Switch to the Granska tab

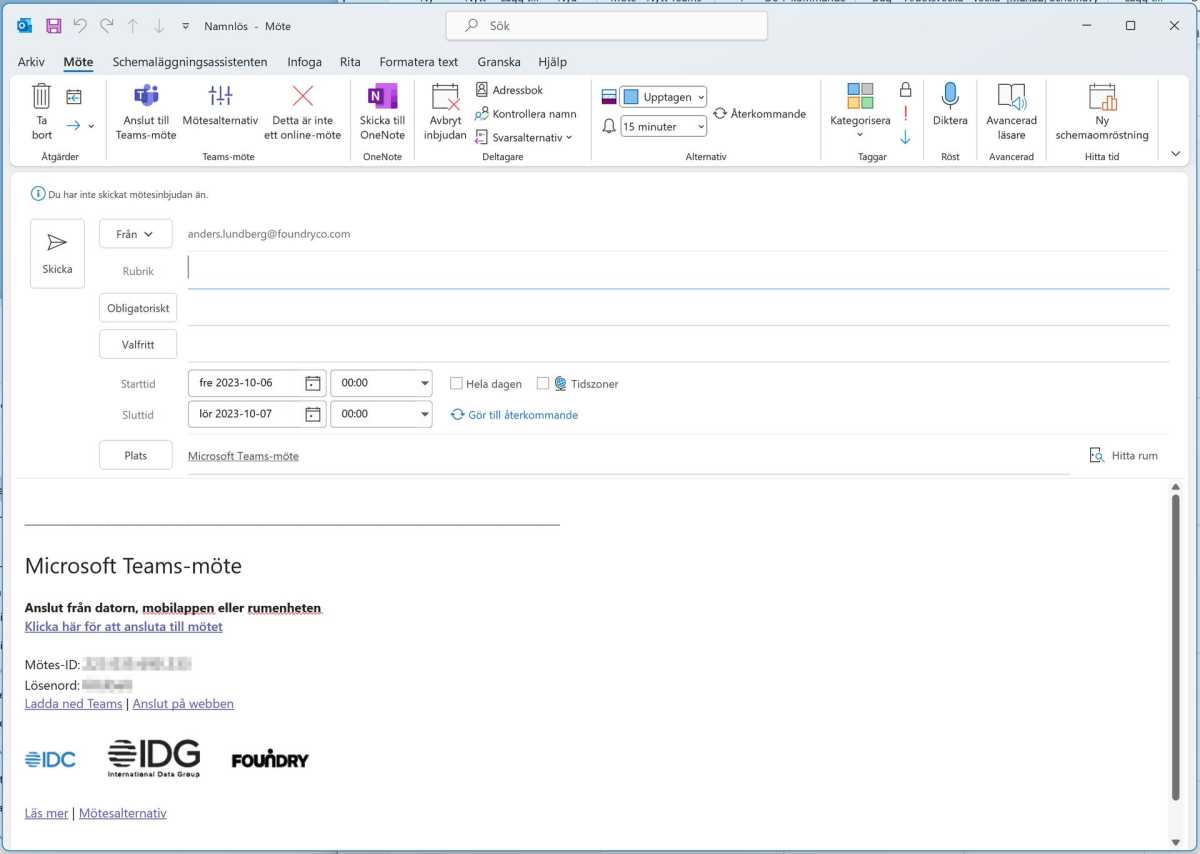pos(499,62)
